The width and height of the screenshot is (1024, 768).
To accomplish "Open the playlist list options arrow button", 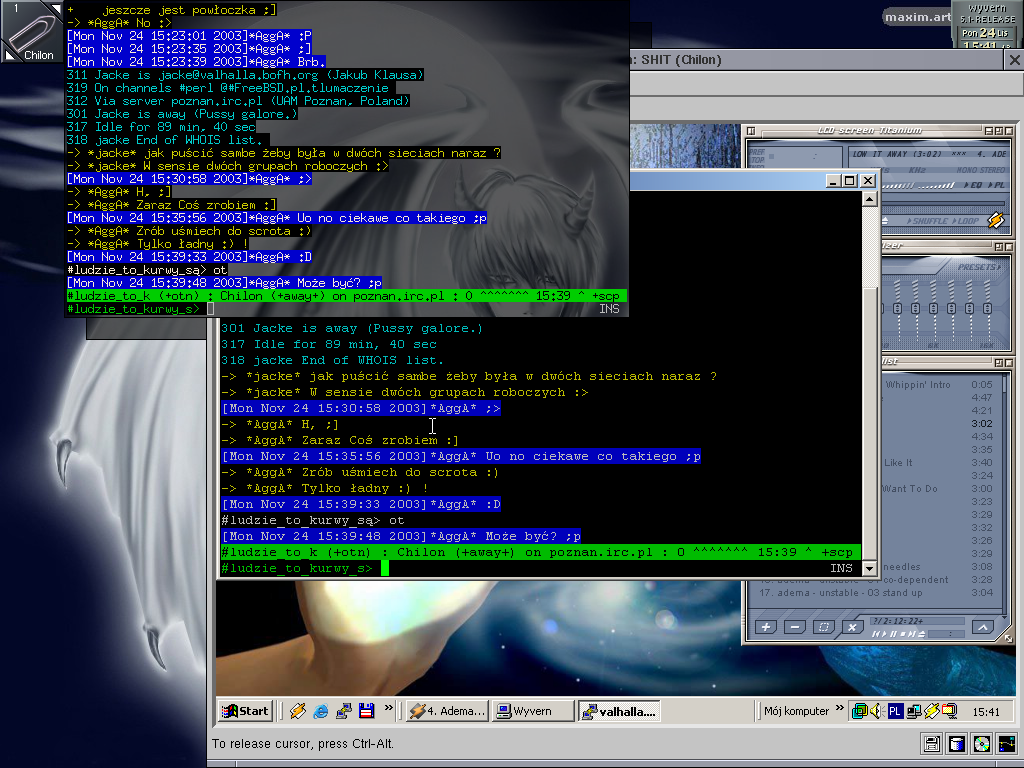I will [982, 627].
